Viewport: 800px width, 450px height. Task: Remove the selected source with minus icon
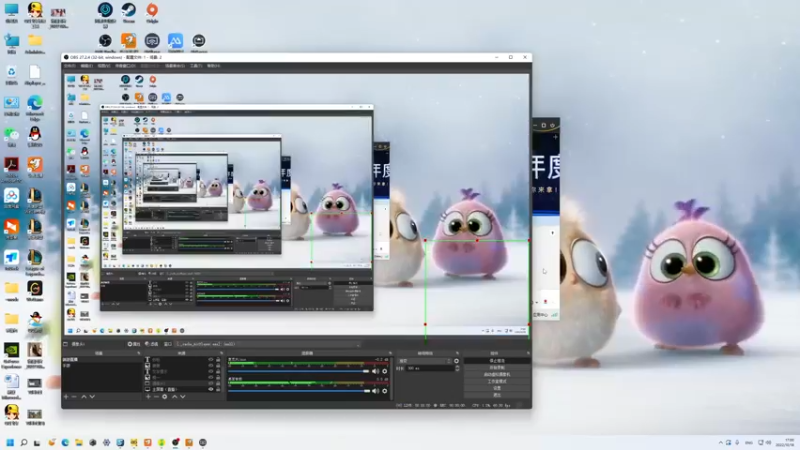click(x=156, y=396)
